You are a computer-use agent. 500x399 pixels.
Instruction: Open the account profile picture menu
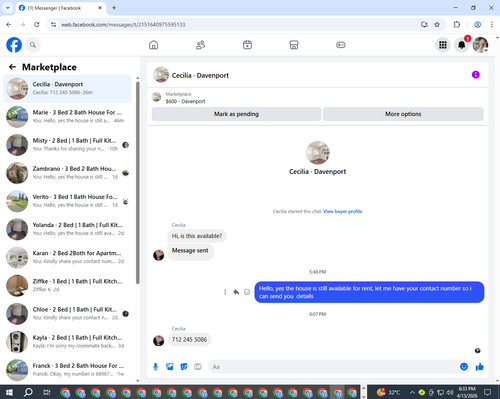tap(480, 45)
